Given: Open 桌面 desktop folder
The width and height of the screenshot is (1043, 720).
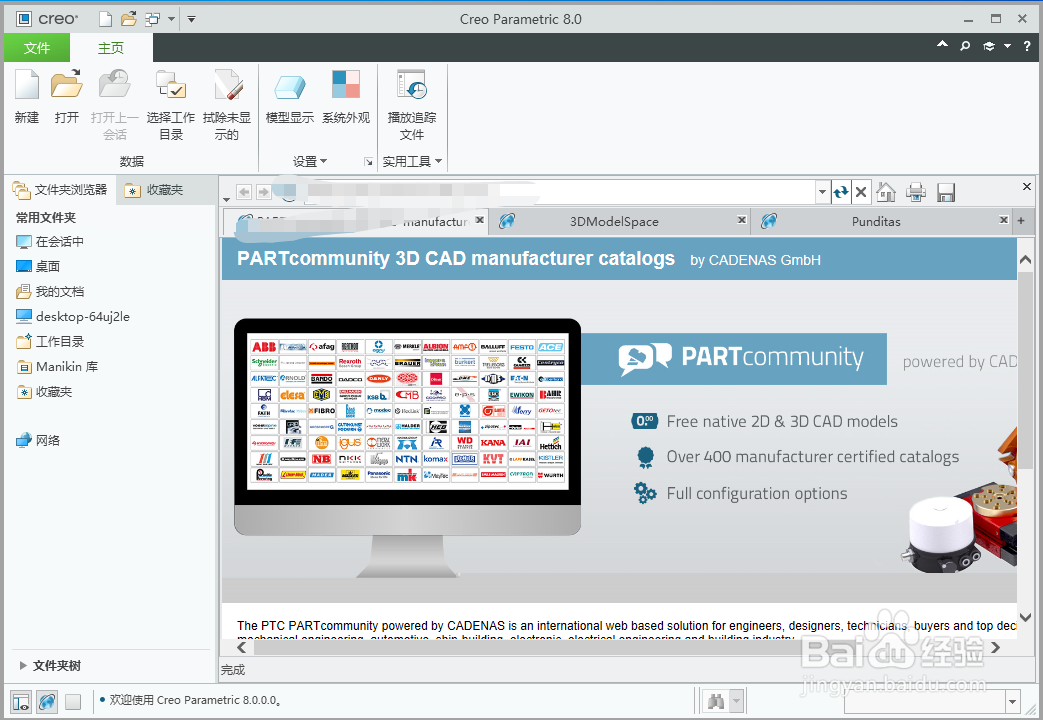Looking at the screenshot, I should (x=39, y=266).
